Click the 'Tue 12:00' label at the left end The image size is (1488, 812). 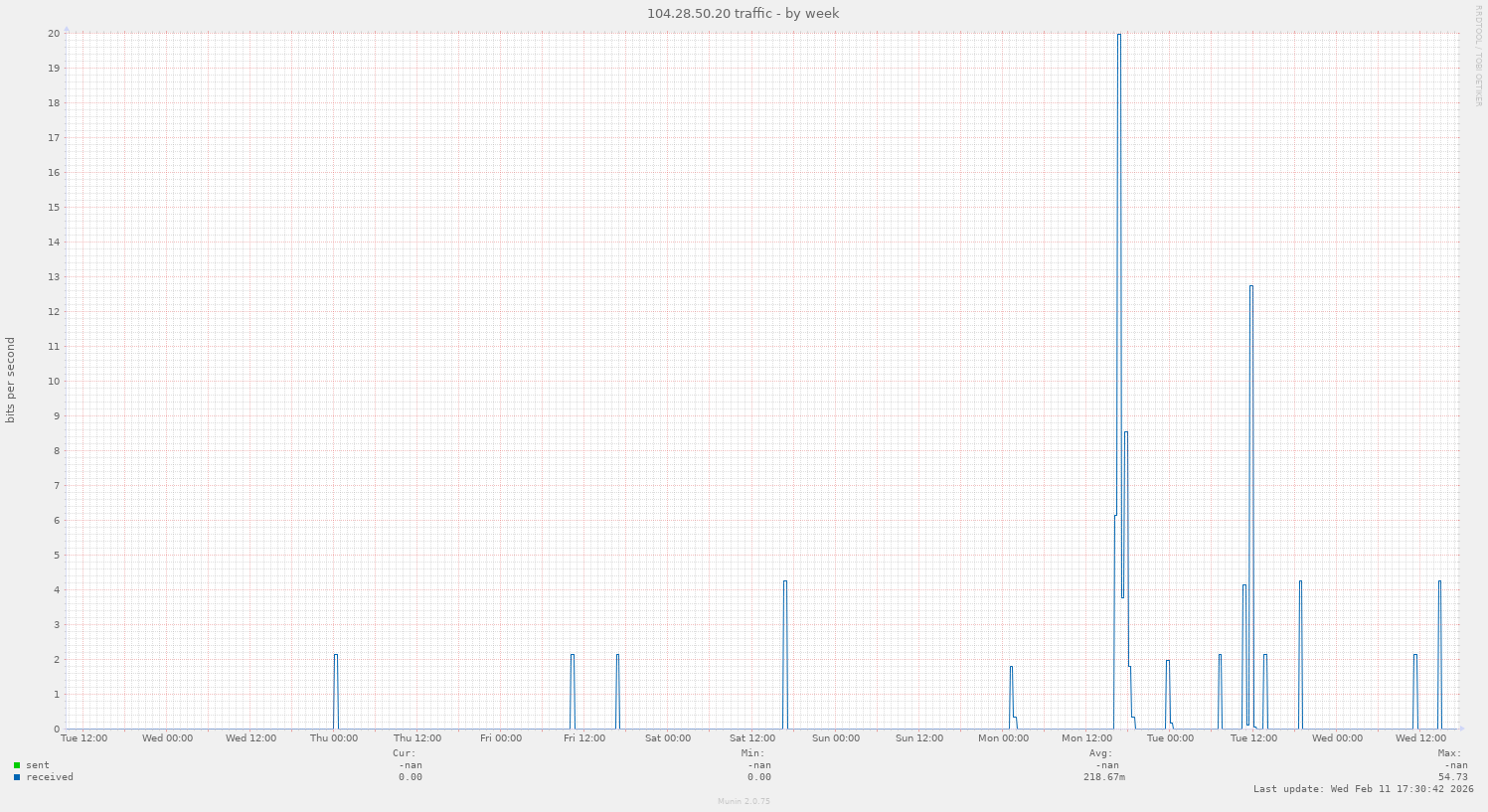click(84, 738)
